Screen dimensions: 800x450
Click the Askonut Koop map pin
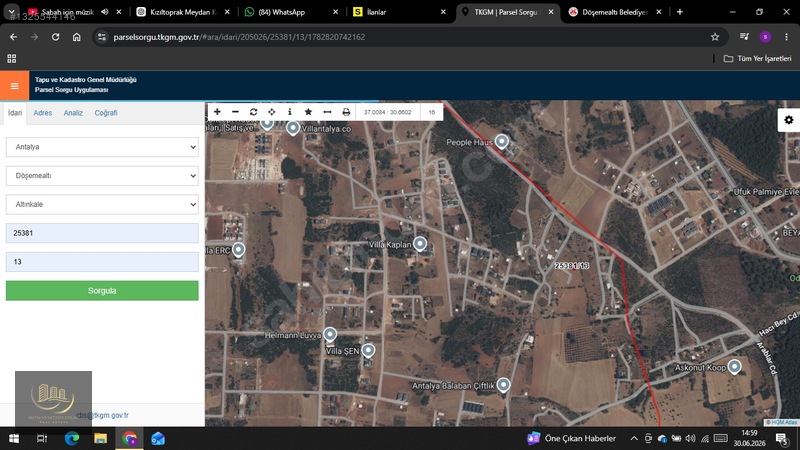click(x=734, y=366)
